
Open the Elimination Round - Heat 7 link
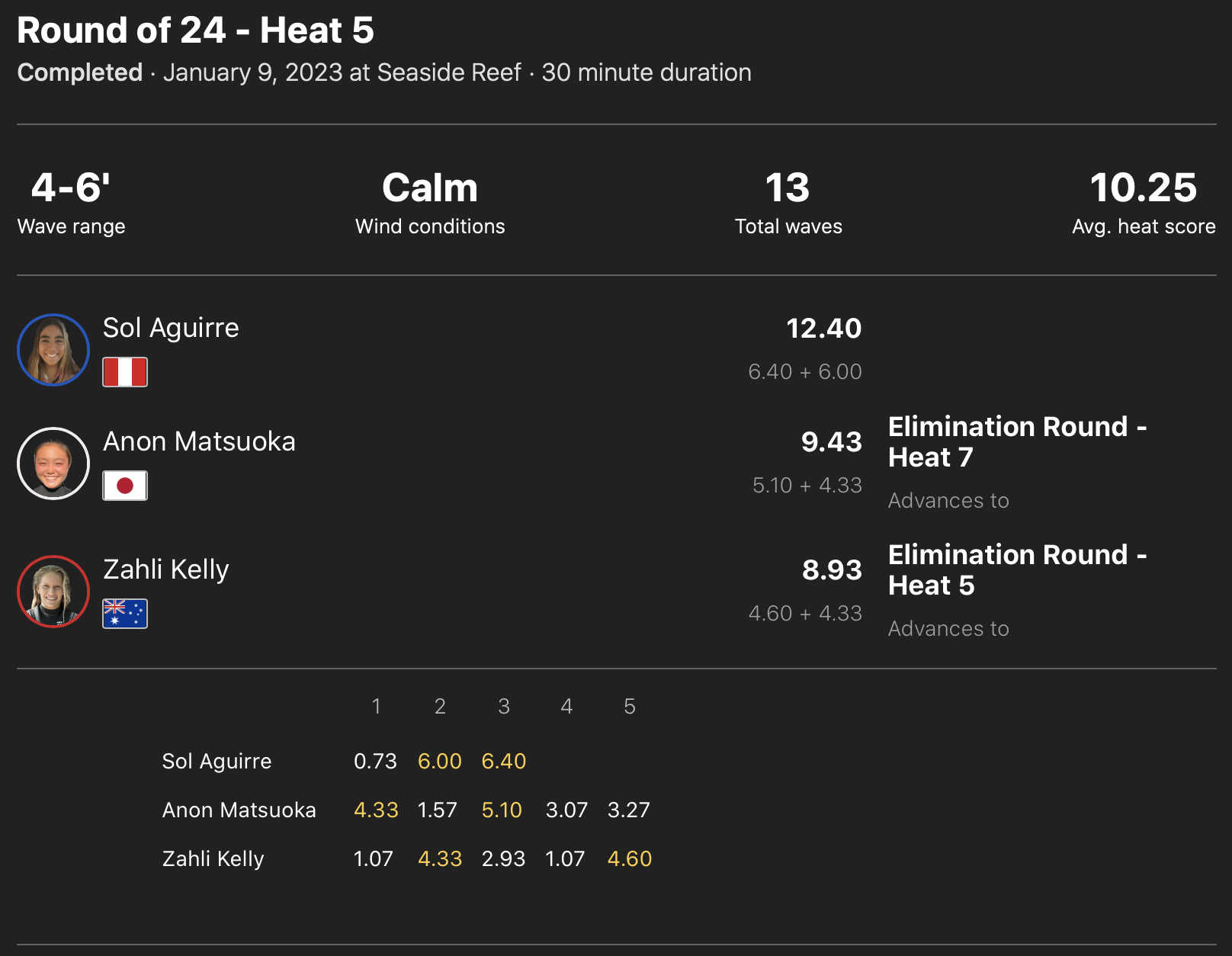pos(1017,441)
